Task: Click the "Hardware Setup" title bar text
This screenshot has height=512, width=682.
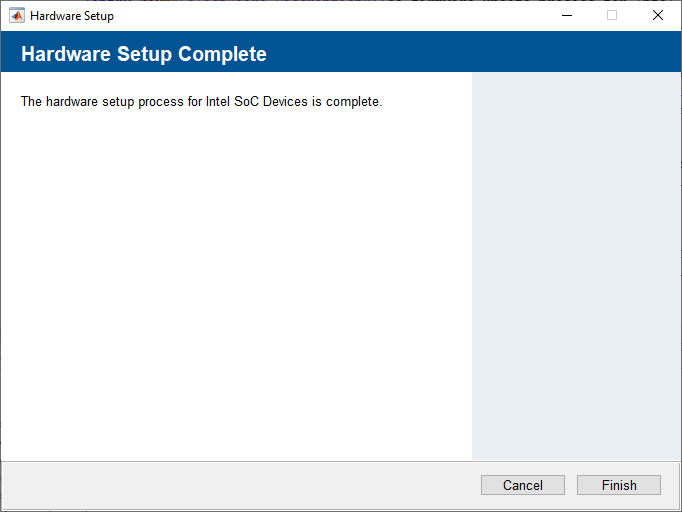Action: click(72, 16)
